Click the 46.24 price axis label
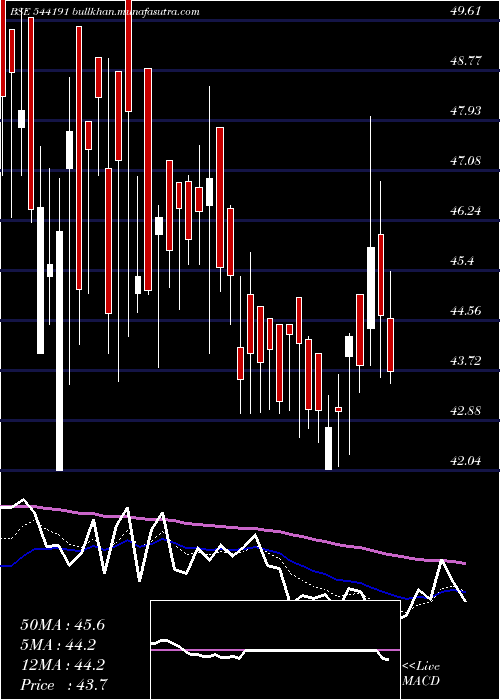Viewport: 500px width, 700px height. point(466,211)
